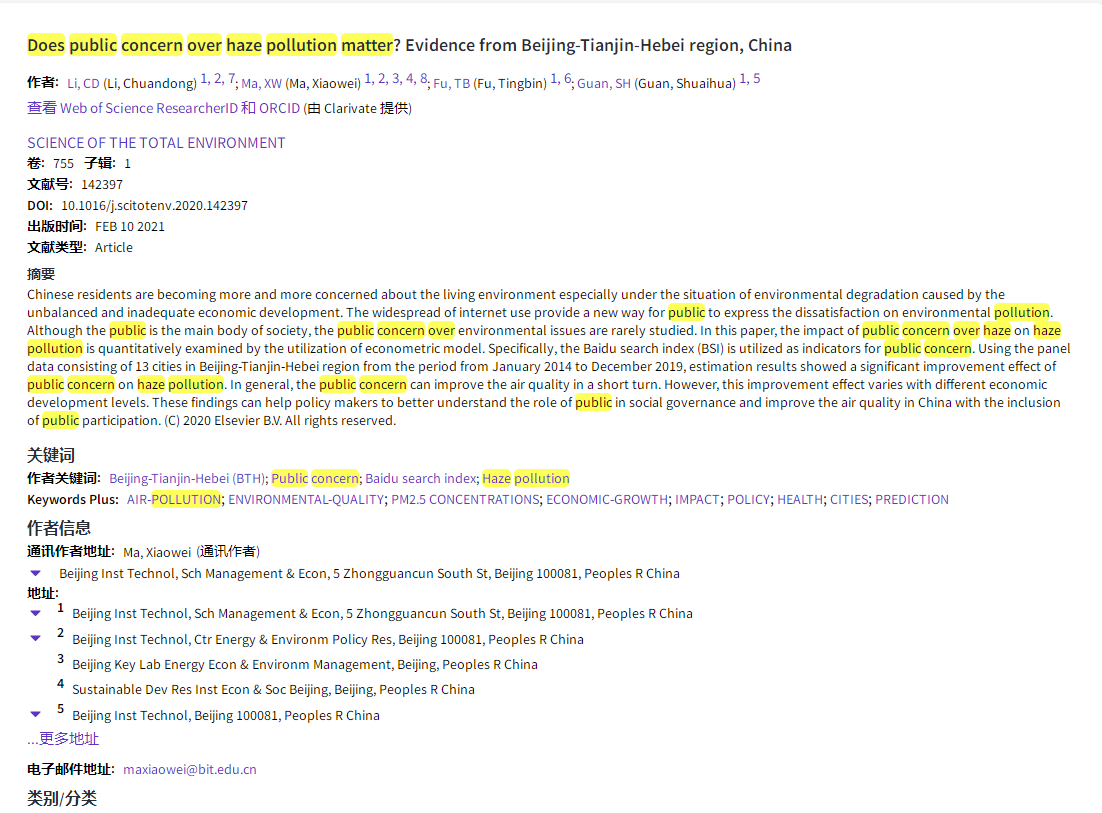Open the AIR-POLLUTION Keywords Plus link

pos(173,499)
